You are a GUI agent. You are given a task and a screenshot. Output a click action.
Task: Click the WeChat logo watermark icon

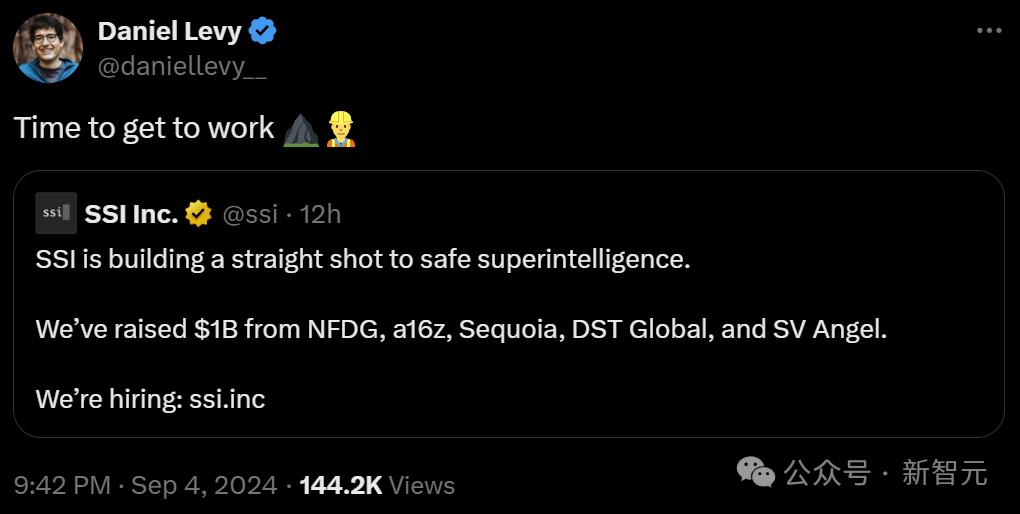click(755, 471)
